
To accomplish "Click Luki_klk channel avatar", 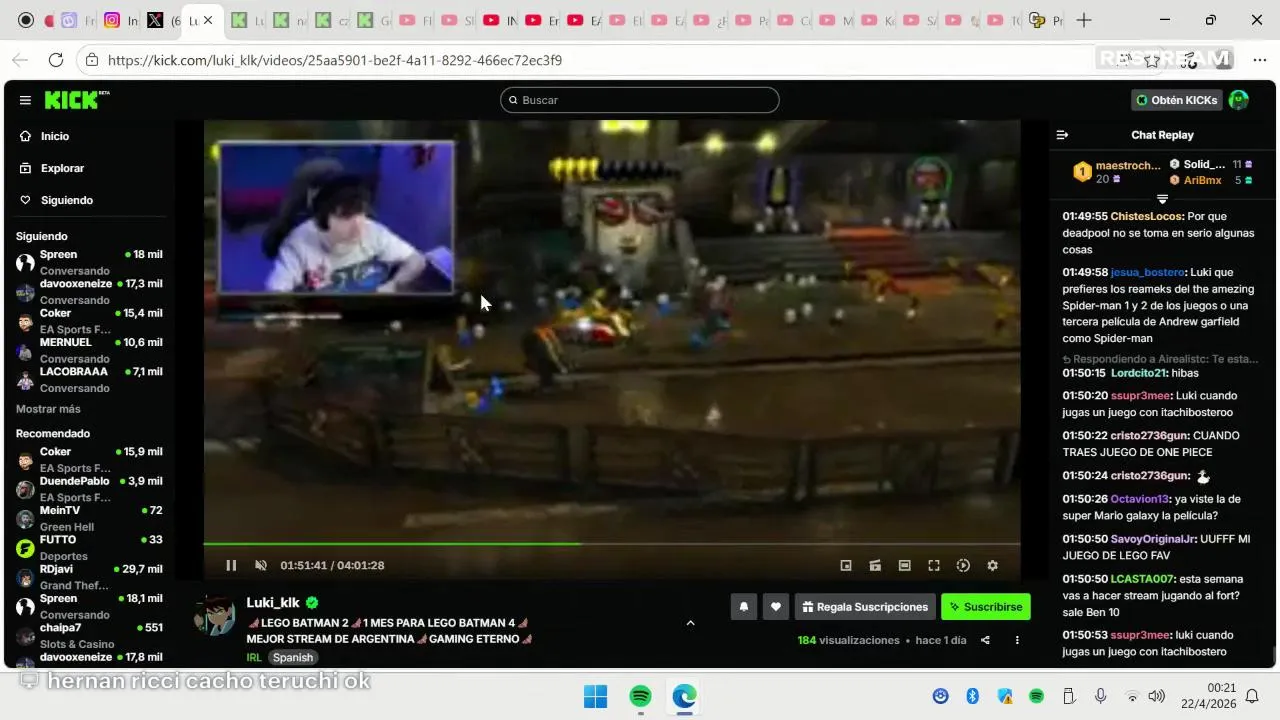I will pos(214,616).
